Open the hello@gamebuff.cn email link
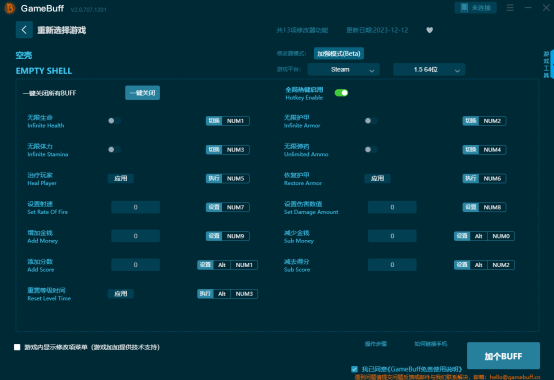The height and width of the screenshot is (380, 554). [x=515, y=377]
